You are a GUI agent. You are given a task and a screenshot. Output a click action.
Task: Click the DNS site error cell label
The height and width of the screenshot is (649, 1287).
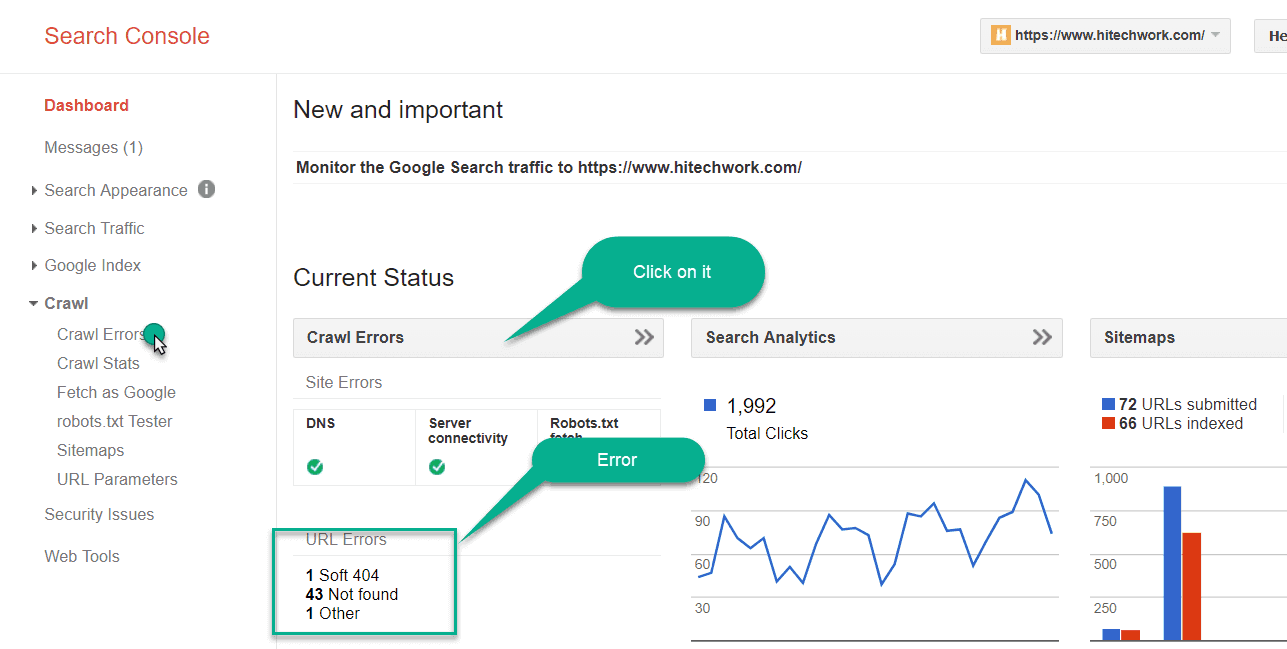tap(321, 423)
